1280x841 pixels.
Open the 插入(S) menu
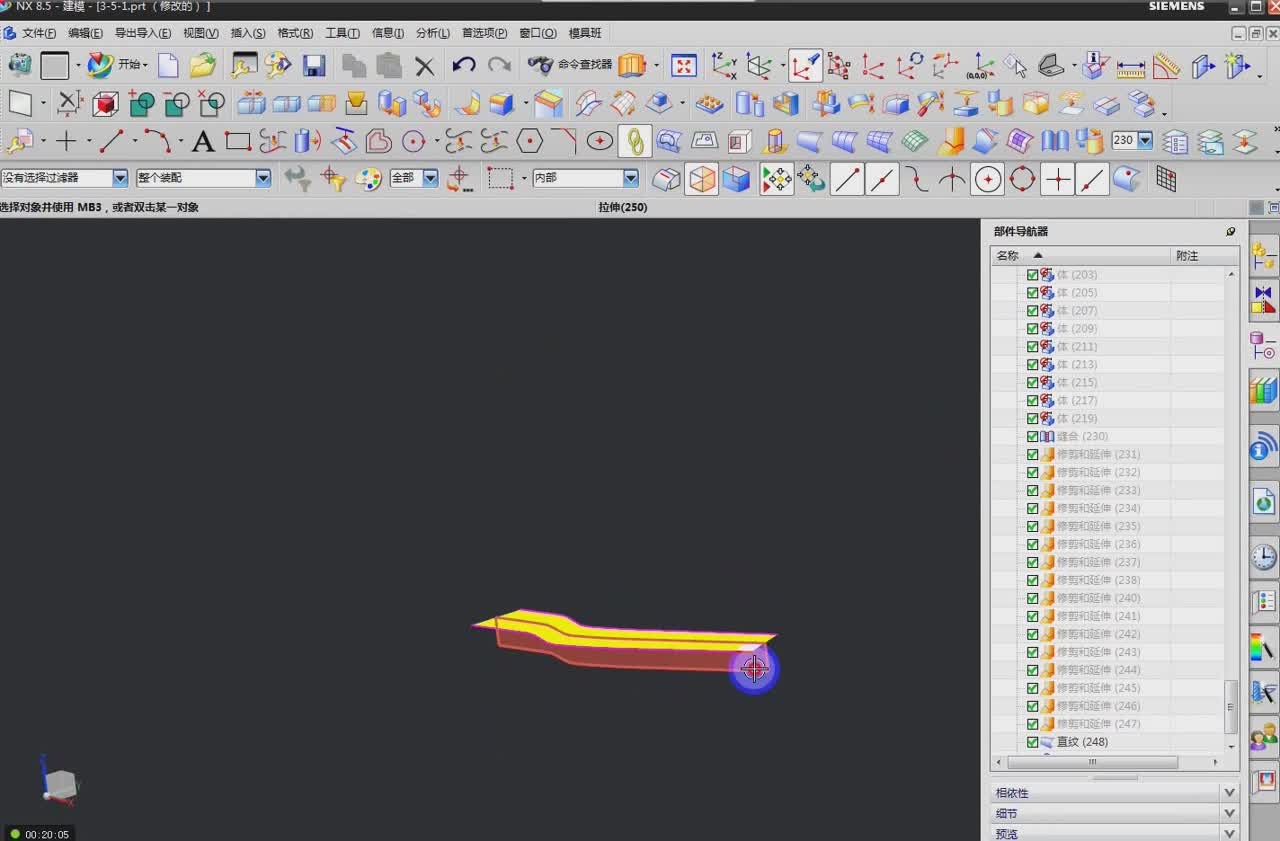(248, 33)
